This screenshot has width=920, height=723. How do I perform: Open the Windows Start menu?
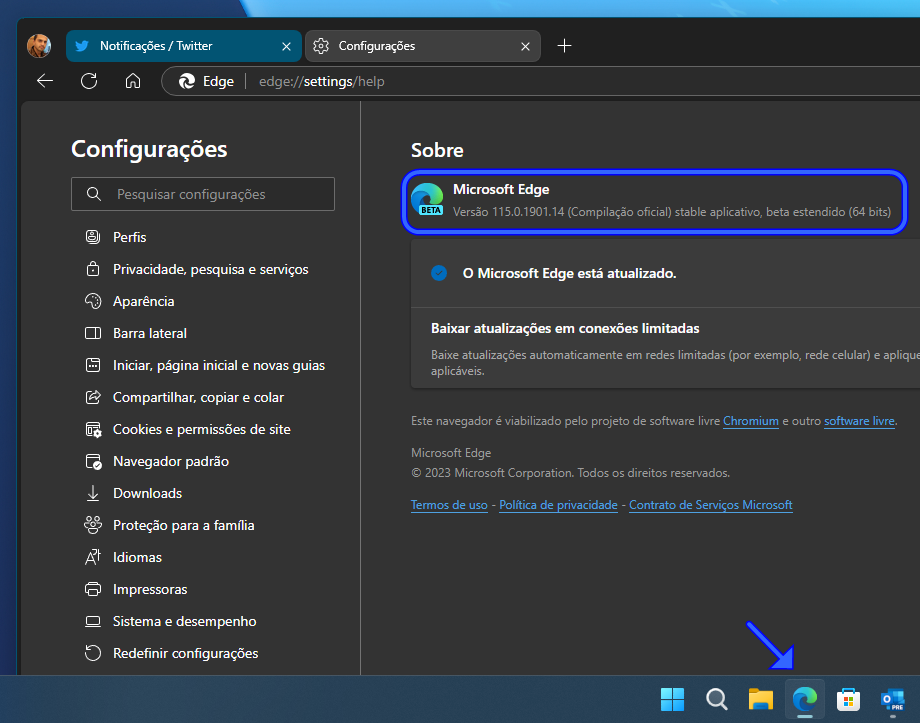[672, 699]
